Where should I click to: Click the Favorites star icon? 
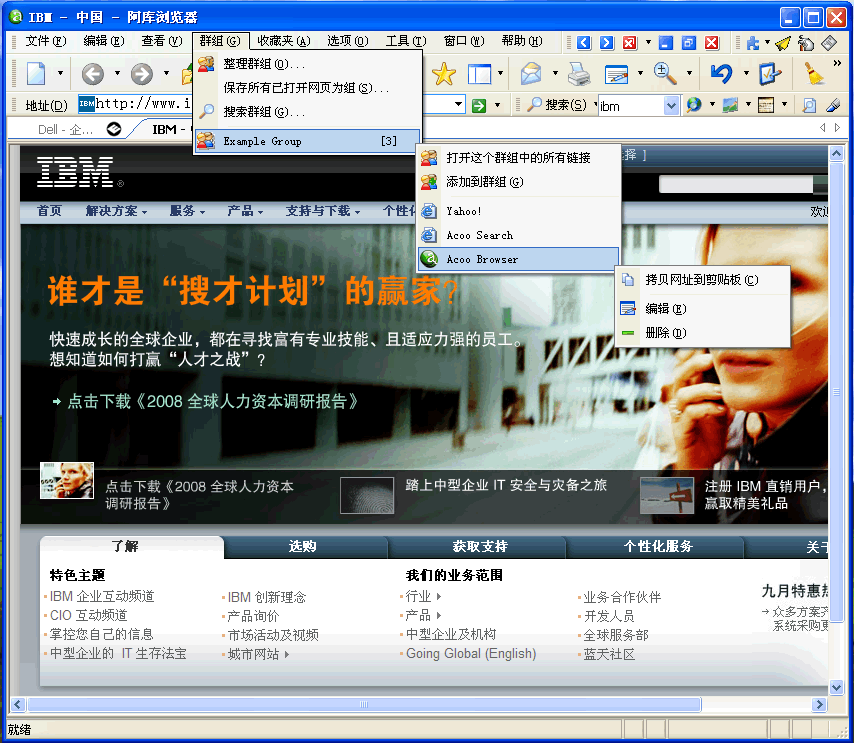click(x=443, y=74)
